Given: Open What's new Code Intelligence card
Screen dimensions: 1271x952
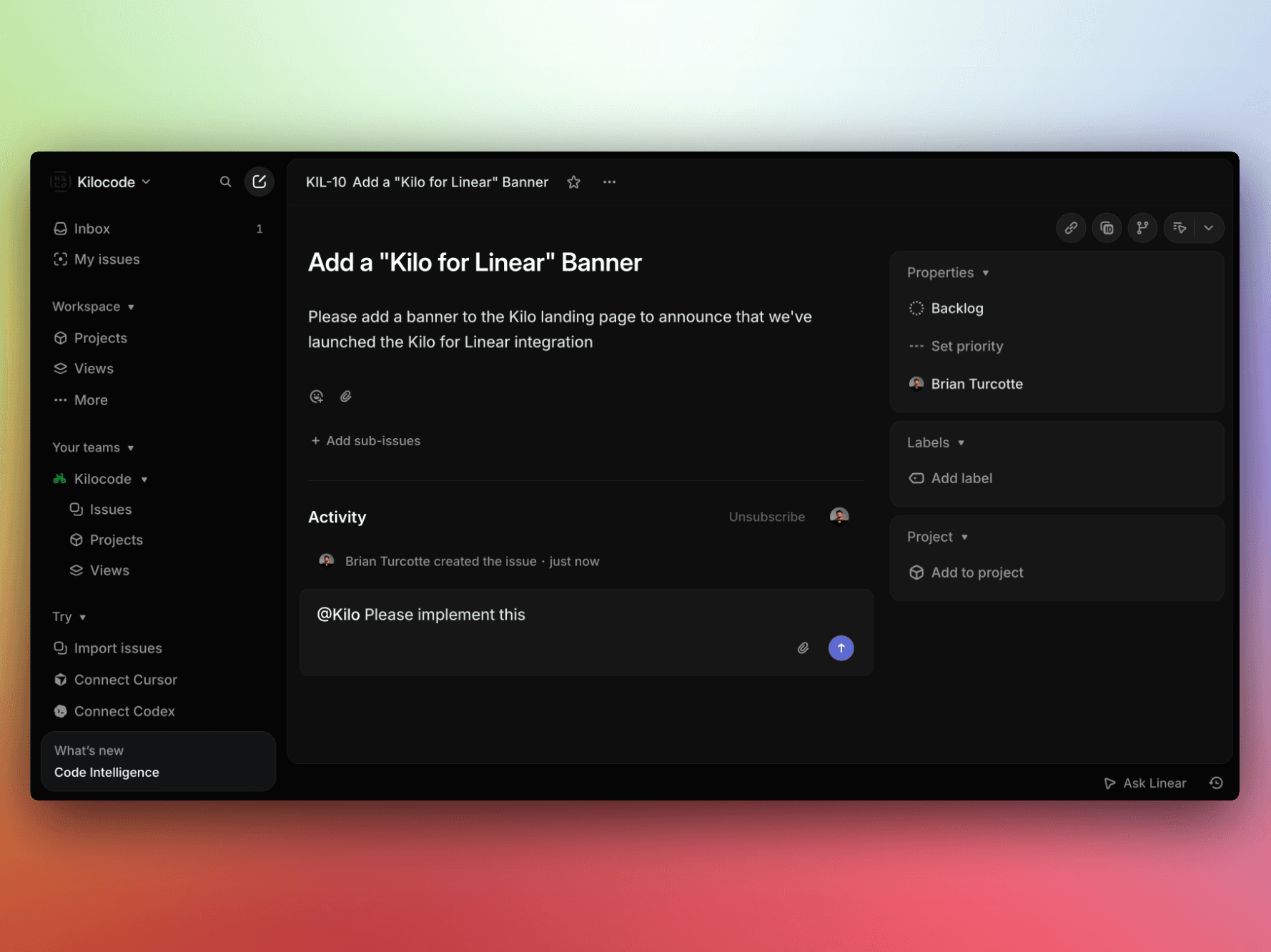Looking at the screenshot, I should click(159, 761).
